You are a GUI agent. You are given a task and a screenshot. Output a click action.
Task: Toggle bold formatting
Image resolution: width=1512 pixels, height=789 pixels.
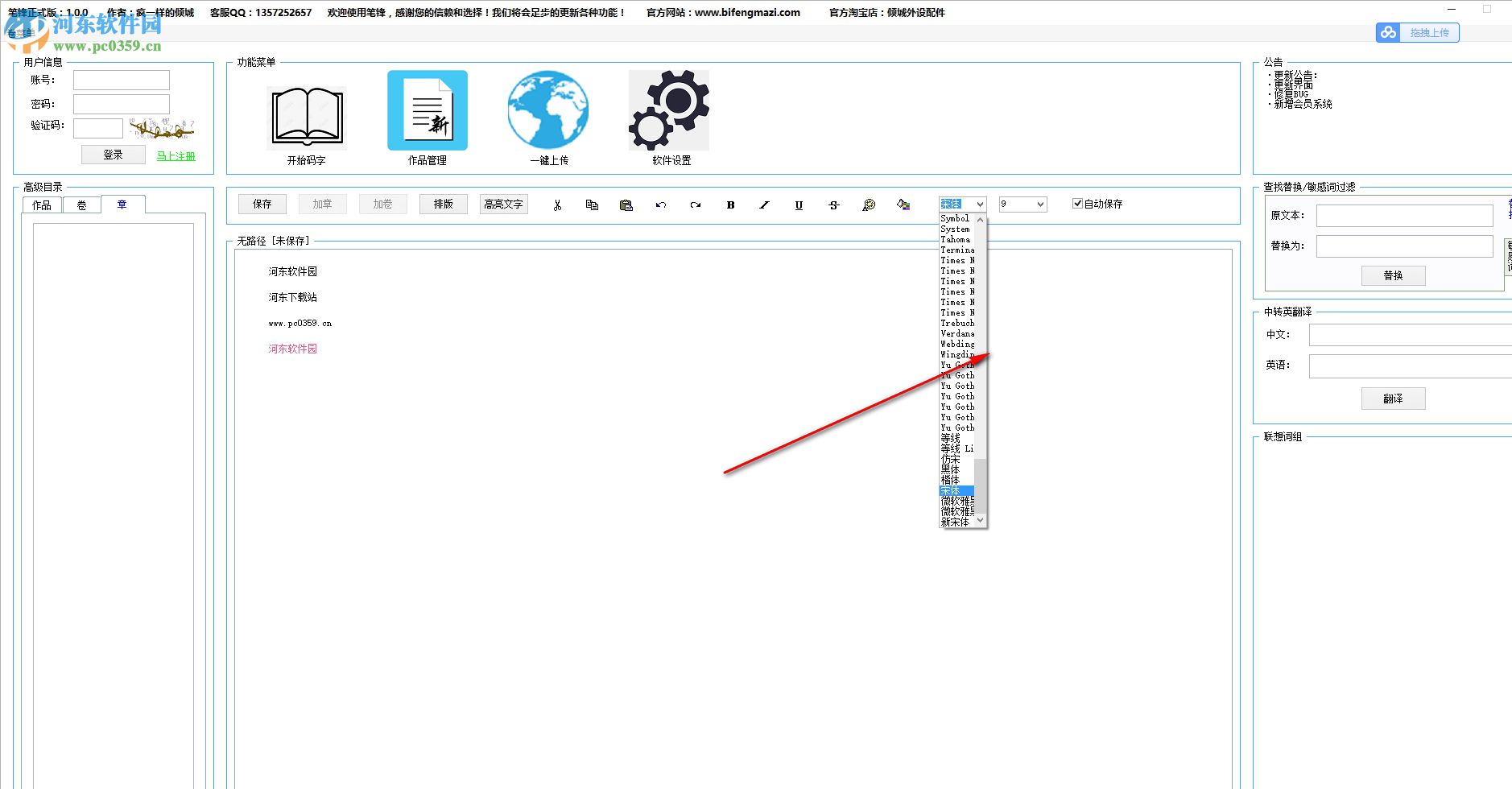[x=730, y=204]
